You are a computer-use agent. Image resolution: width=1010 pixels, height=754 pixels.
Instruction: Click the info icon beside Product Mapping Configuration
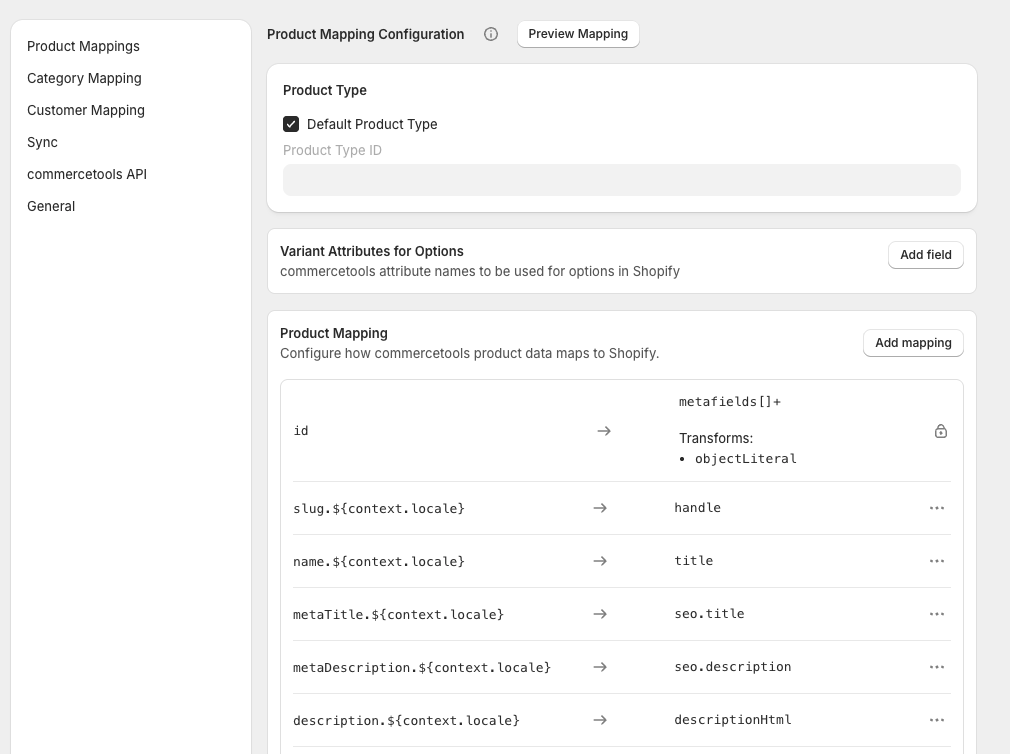(x=491, y=34)
